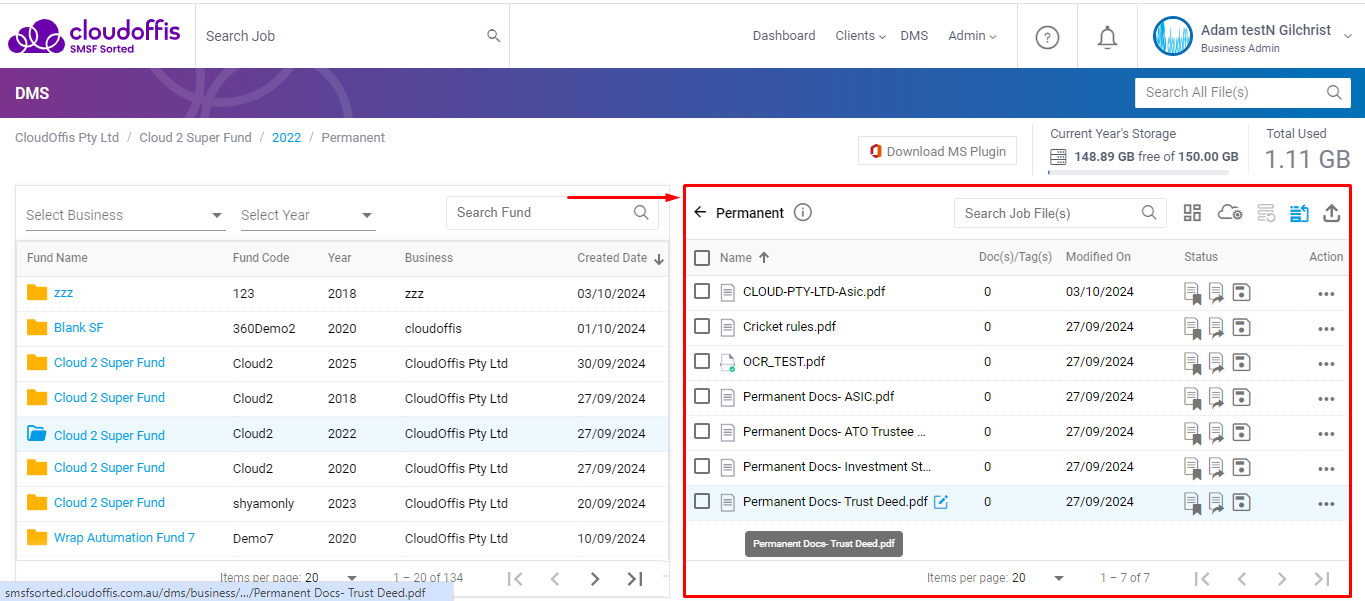This screenshot has width=1365, height=601.
Task: Open cloud settings icon in file toolbar
Action: 1229,213
